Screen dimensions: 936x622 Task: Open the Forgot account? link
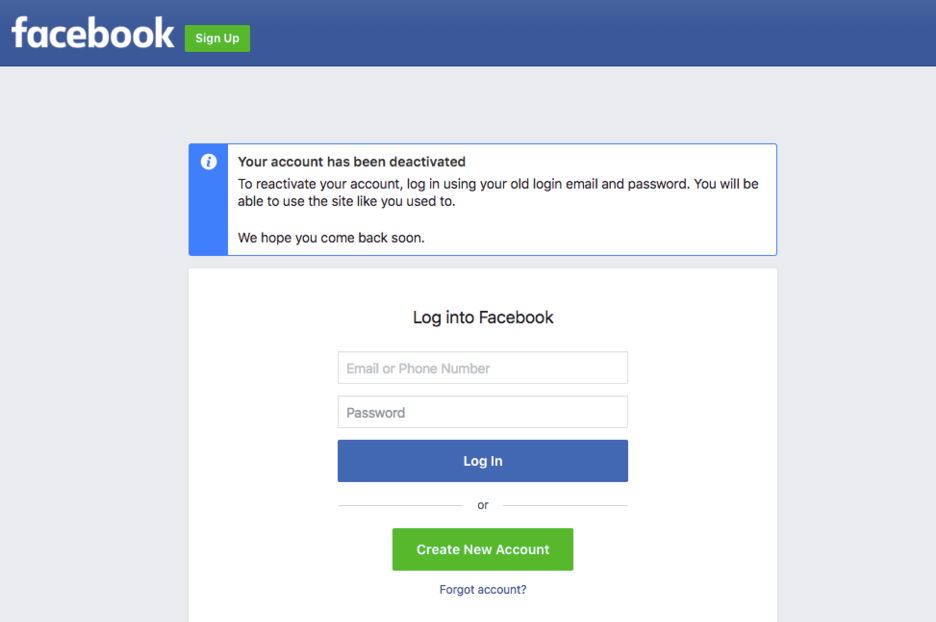482,590
